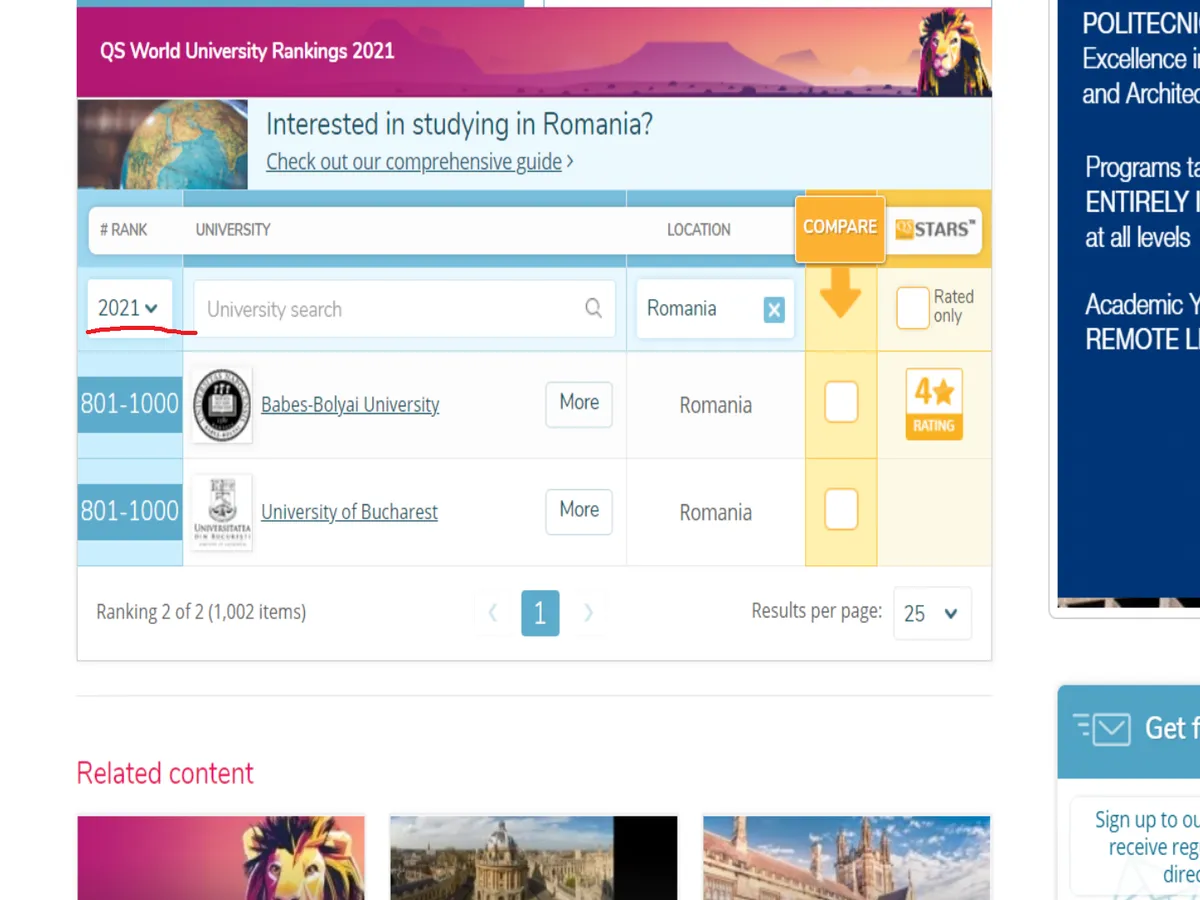Viewport: 1200px width, 900px height.
Task: Open the Romania location dropdown
Action: tap(700, 309)
